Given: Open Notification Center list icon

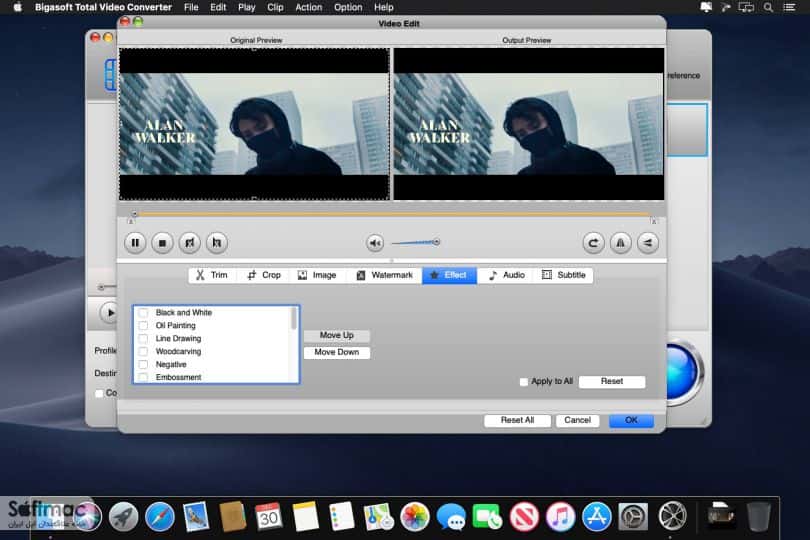Looking at the screenshot, I should click(789, 7).
